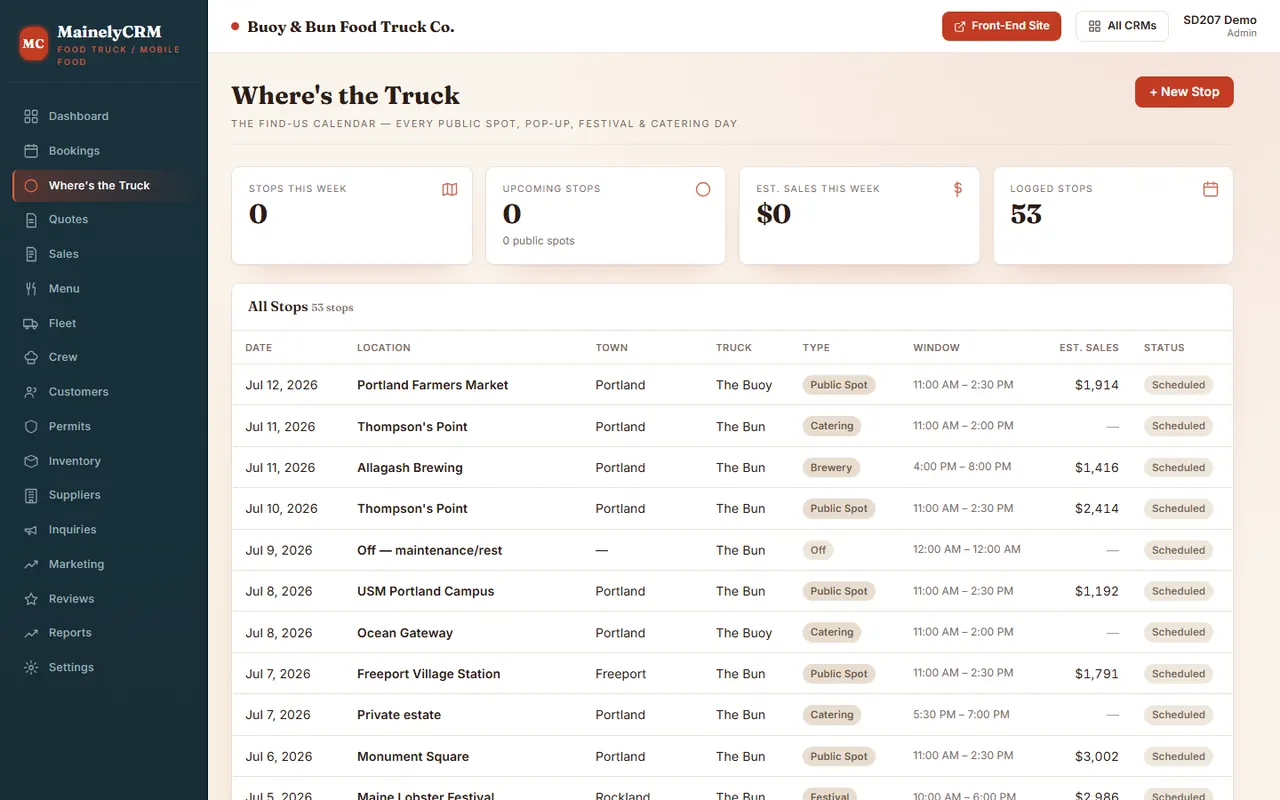Screen dimensions: 1280x800
Task: Go to the Reports page
Action: [104, 633]
